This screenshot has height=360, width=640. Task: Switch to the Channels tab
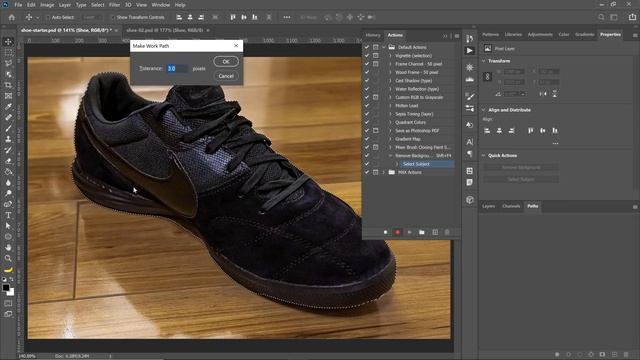point(511,206)
